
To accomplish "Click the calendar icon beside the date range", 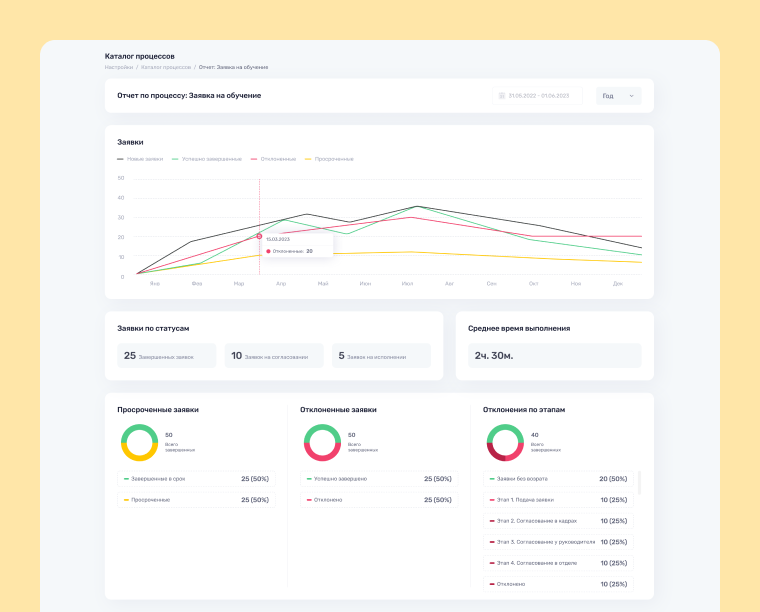I will coord(502,96).
